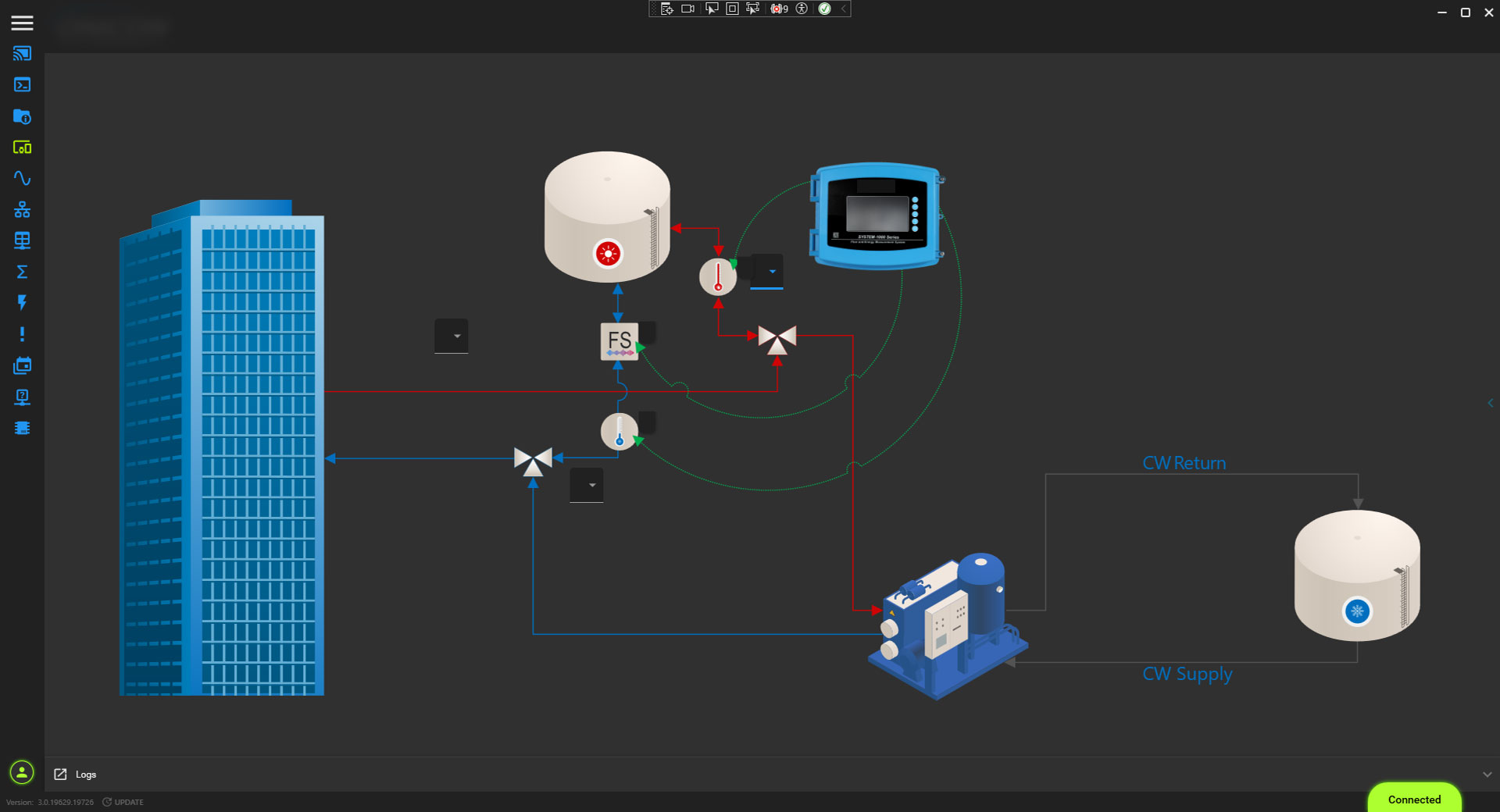Click the UPDATE version button
1500x812 pixels.
[123, 802]
